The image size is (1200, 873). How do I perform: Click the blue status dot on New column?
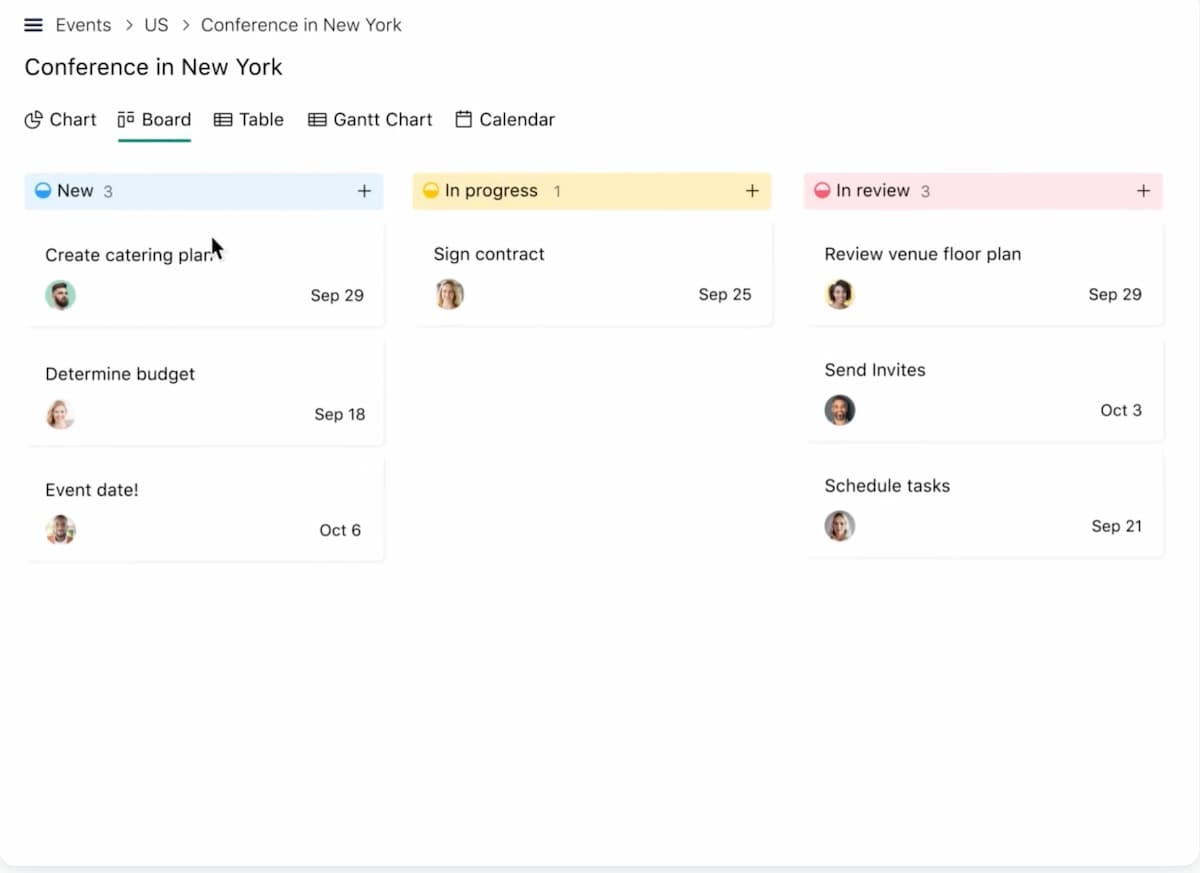click(42, 190)
